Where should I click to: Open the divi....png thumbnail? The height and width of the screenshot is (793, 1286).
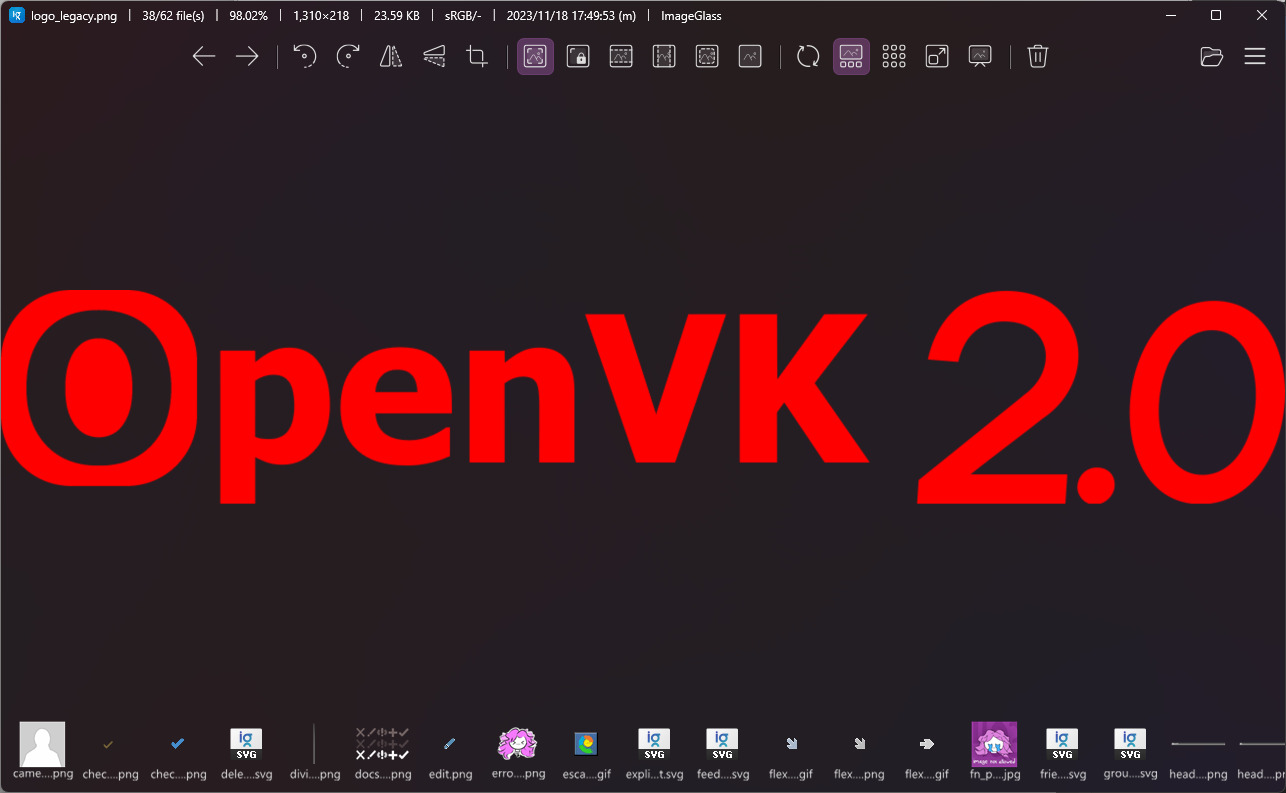314,750
